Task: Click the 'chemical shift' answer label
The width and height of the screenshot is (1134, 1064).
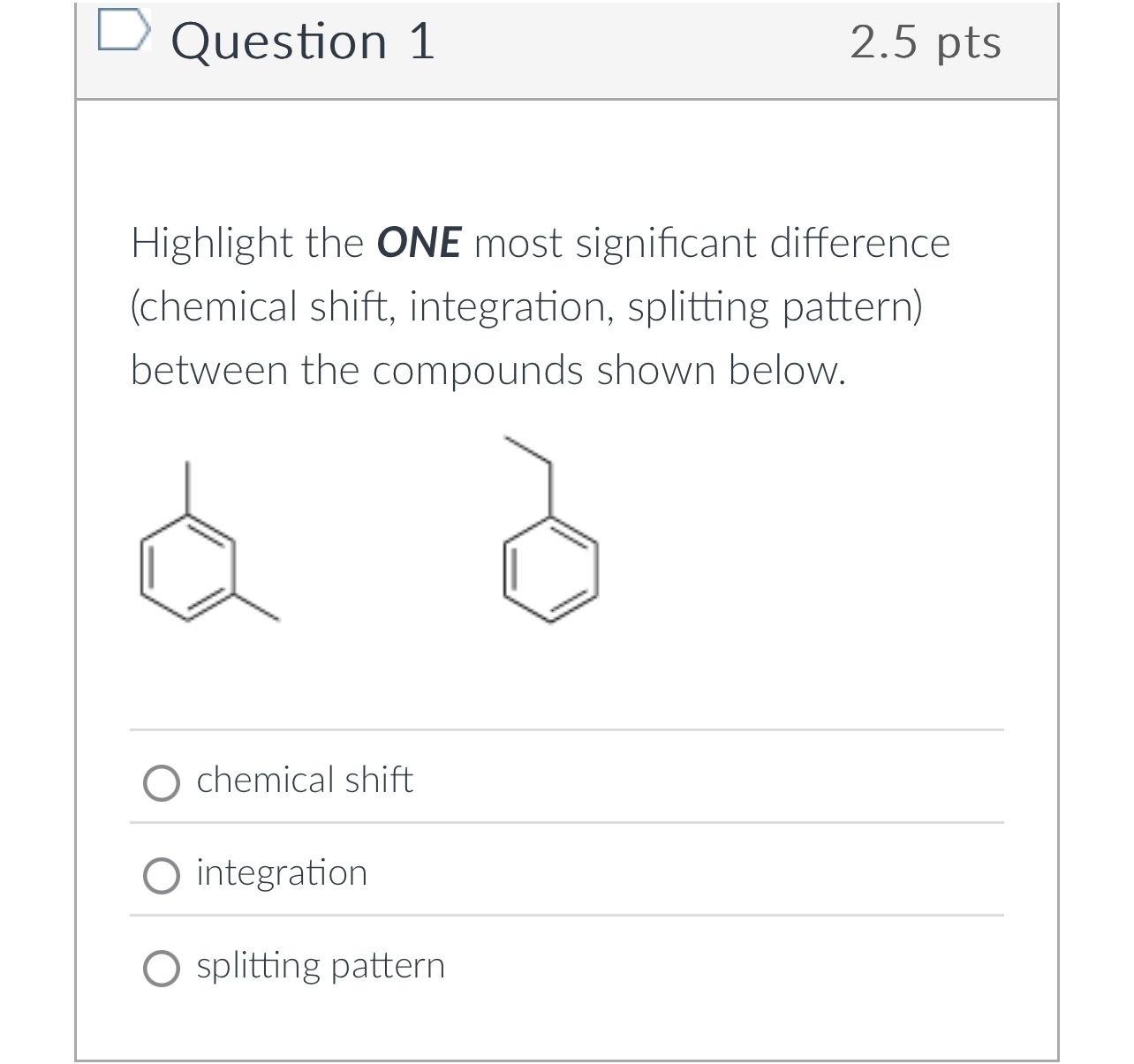Action: 305,780
